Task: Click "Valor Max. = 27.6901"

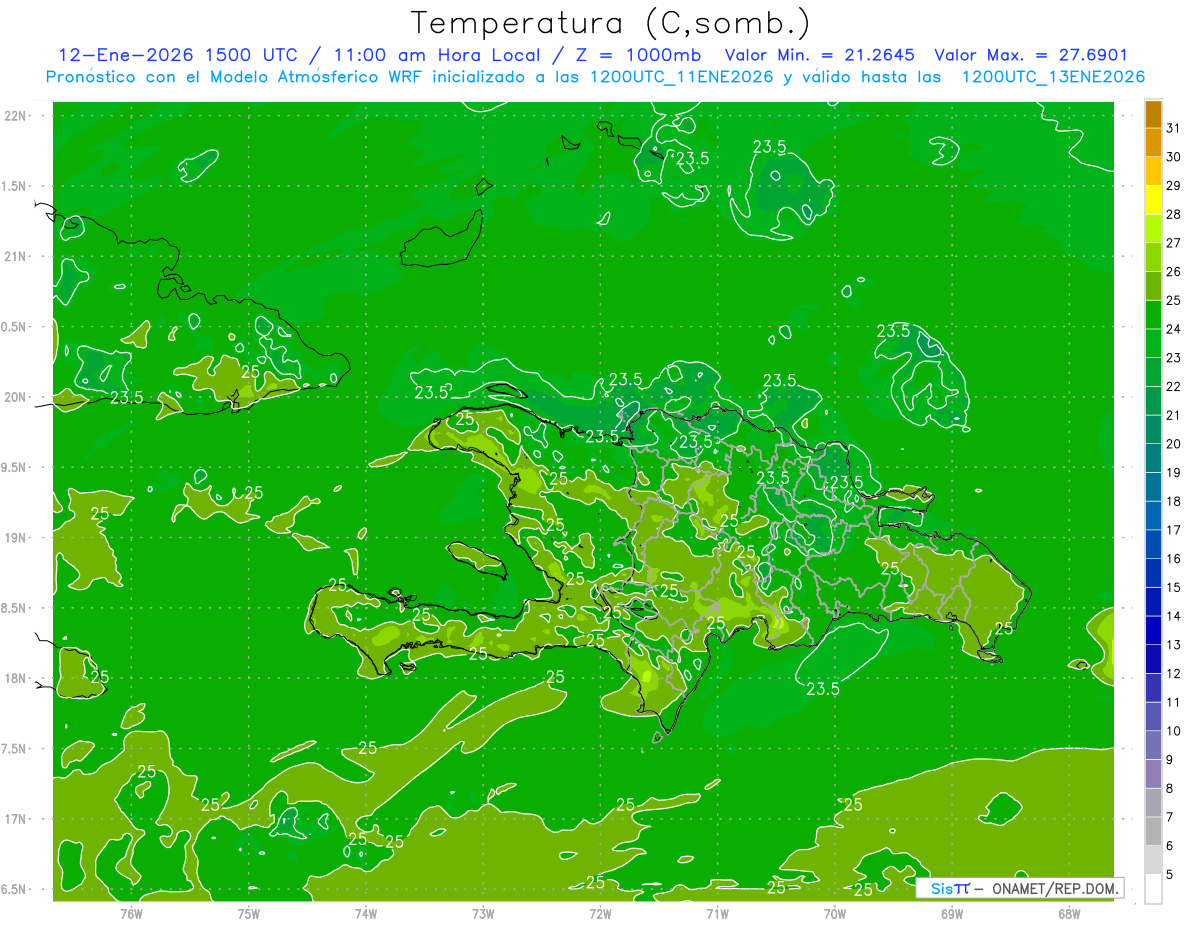Action: point(1031,55)
